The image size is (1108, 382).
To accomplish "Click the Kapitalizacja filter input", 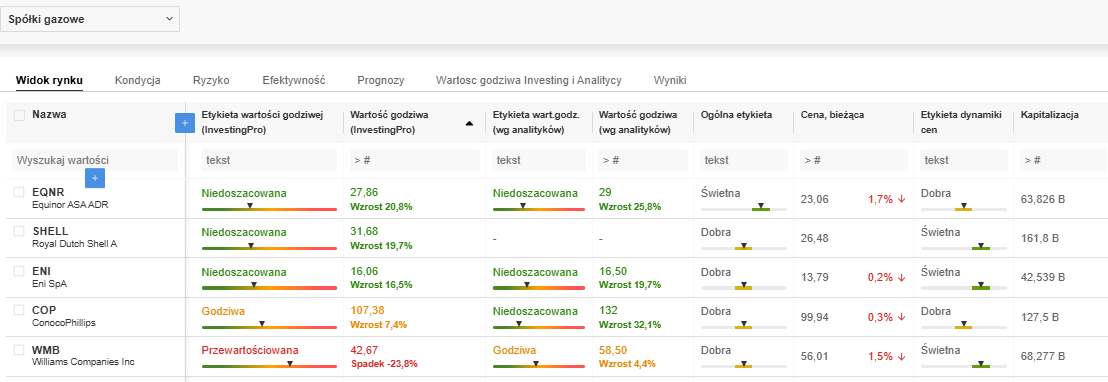I will pyautogui.click(x=1063, y=160).
